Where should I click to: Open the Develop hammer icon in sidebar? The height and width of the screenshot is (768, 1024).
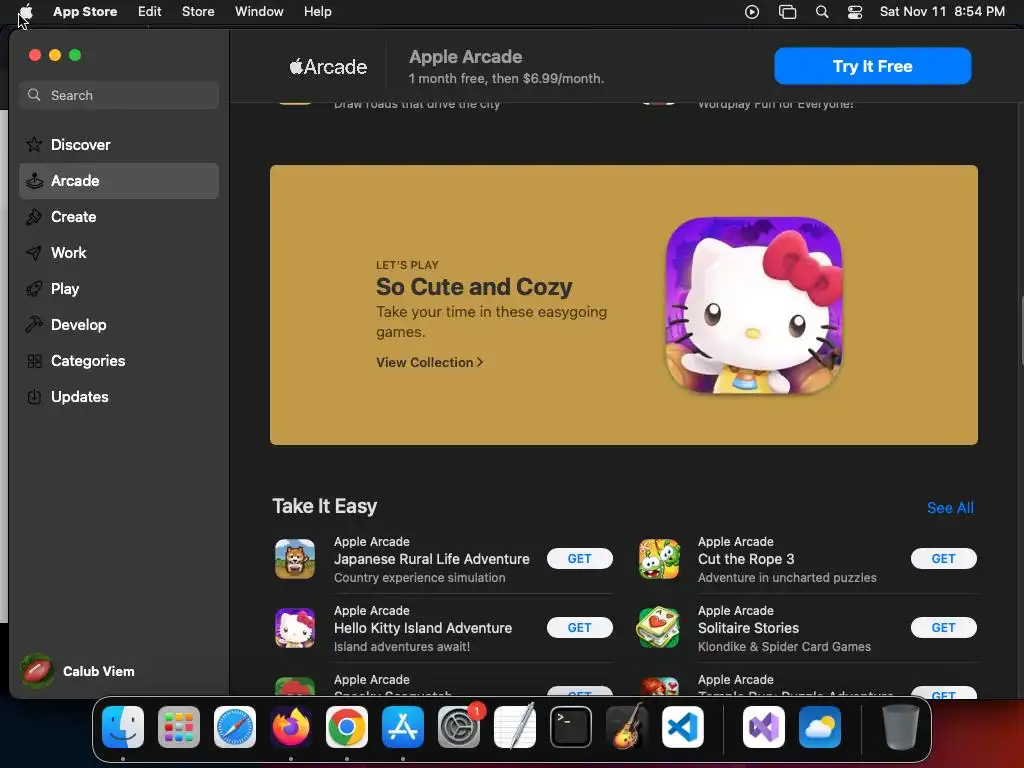tap(34, 325)
